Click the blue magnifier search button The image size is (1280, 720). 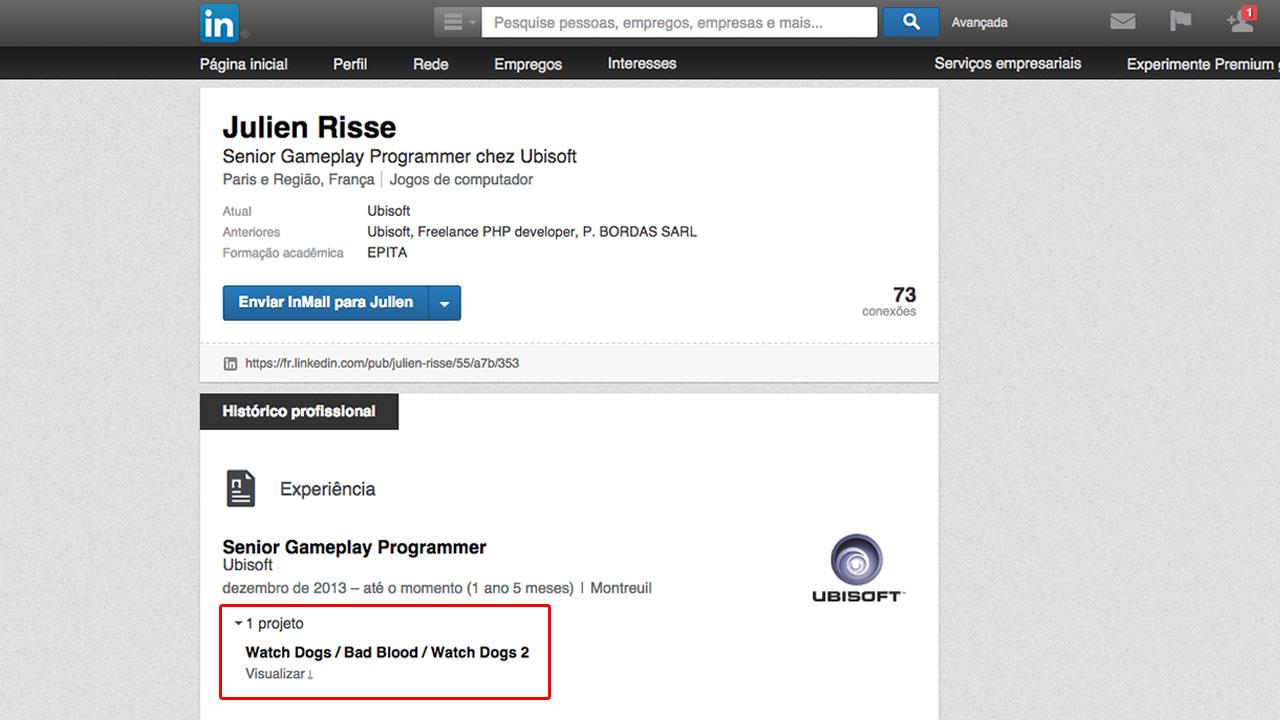point(911,22)
